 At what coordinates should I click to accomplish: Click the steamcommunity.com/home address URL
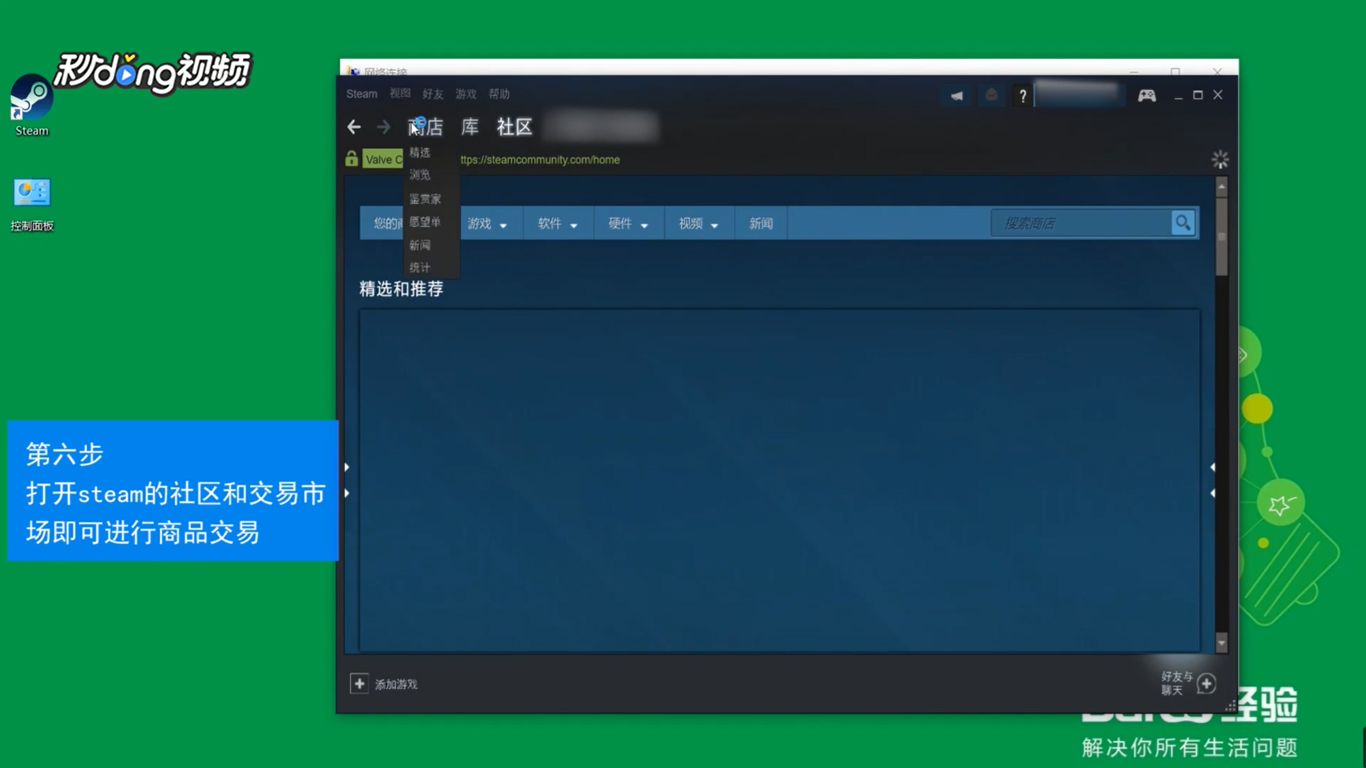pos(540,160)
